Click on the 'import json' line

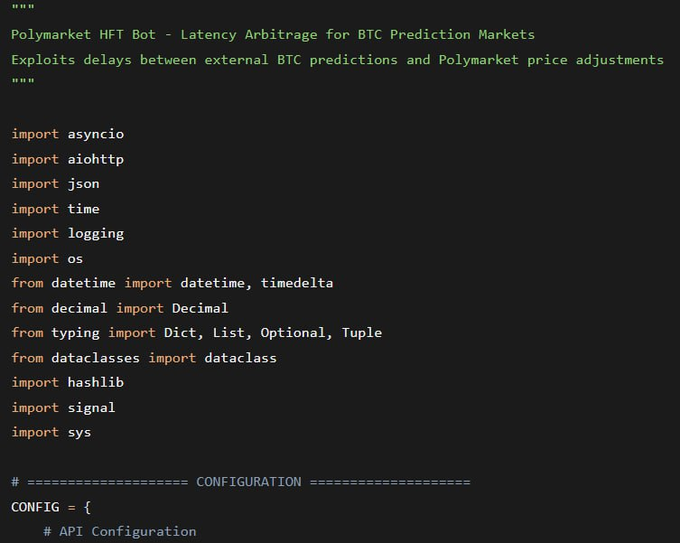pyautogui.click(x=55, y=184)
